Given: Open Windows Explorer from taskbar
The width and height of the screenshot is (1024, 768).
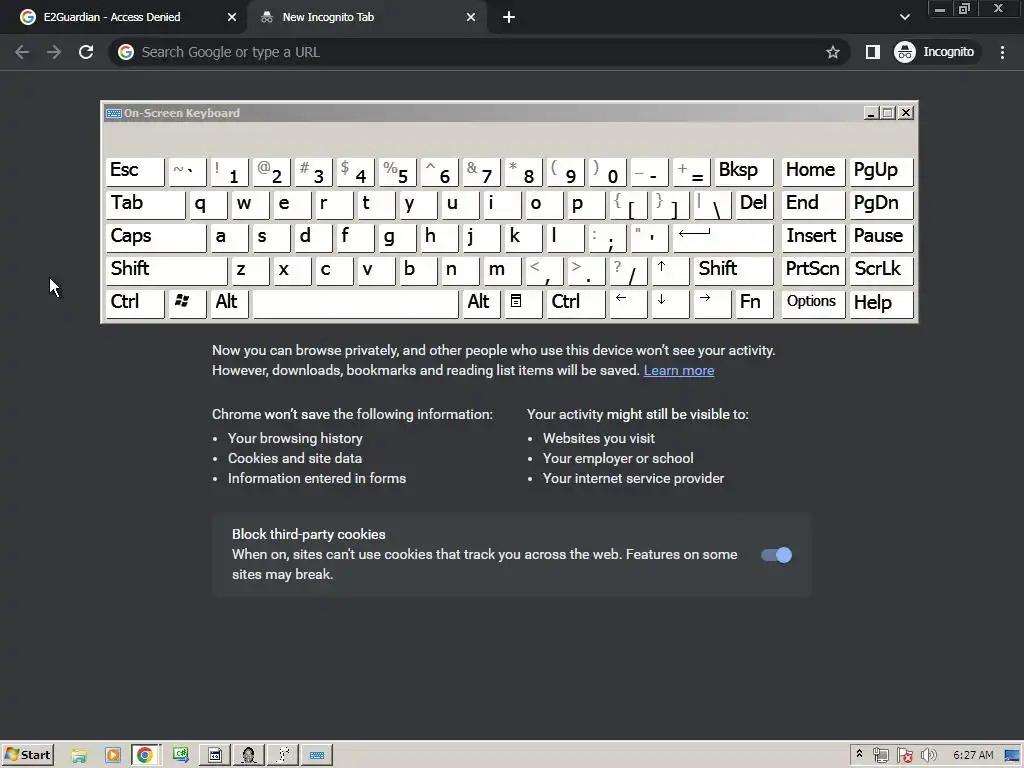Looking at the screenshot, I should tap(79, 755).
